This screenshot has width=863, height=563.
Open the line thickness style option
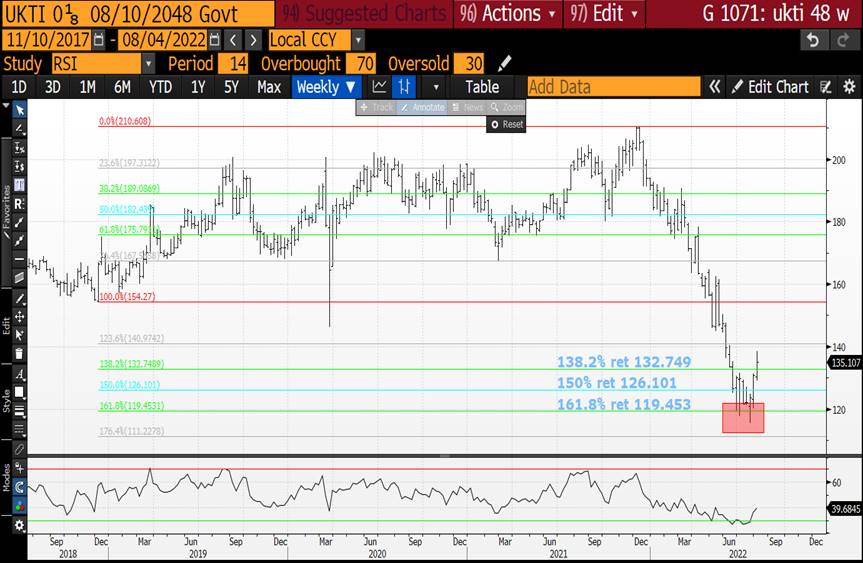[19, 411]
